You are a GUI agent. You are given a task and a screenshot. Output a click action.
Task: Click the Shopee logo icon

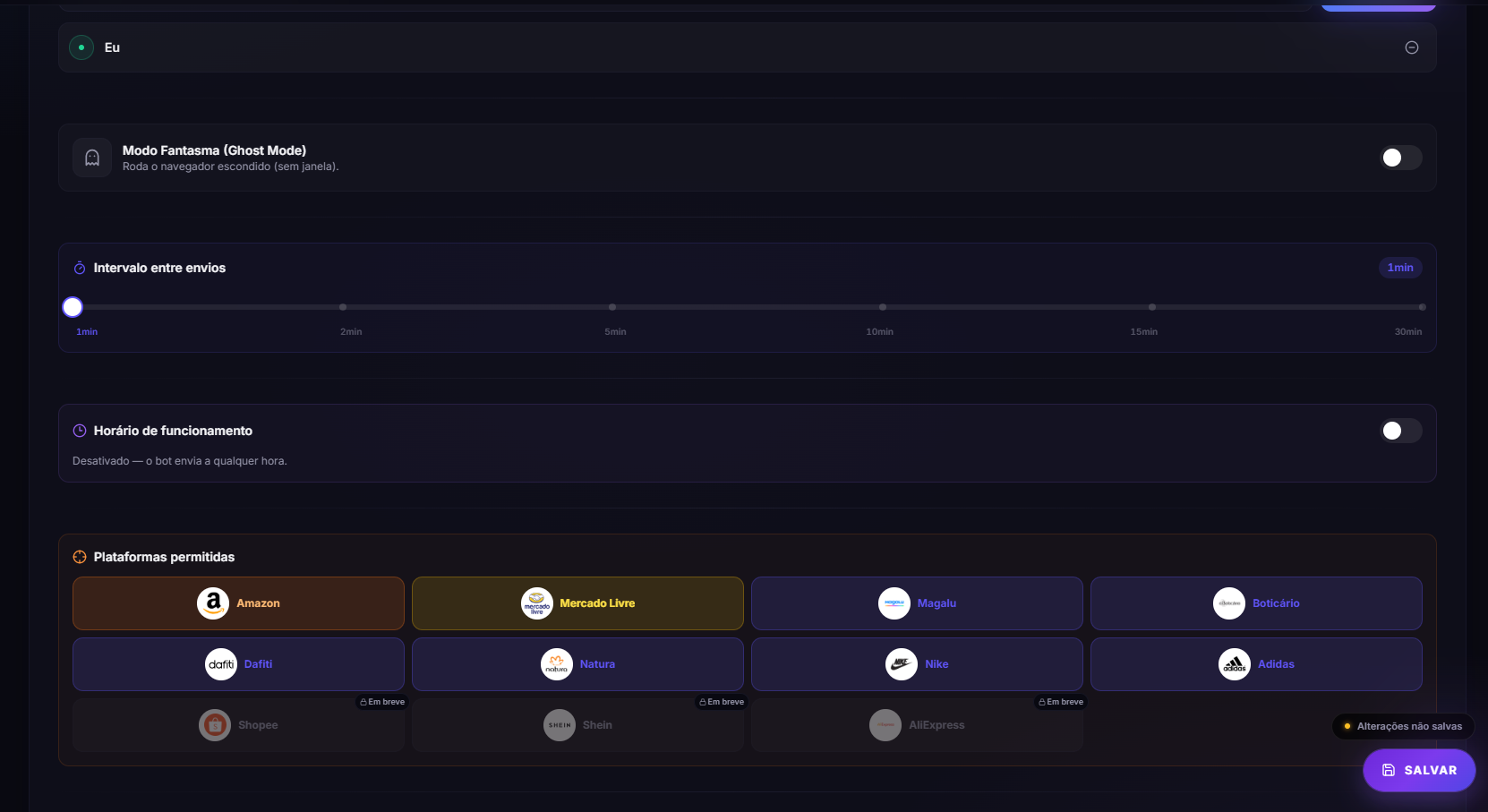click(x=215, y=725)
